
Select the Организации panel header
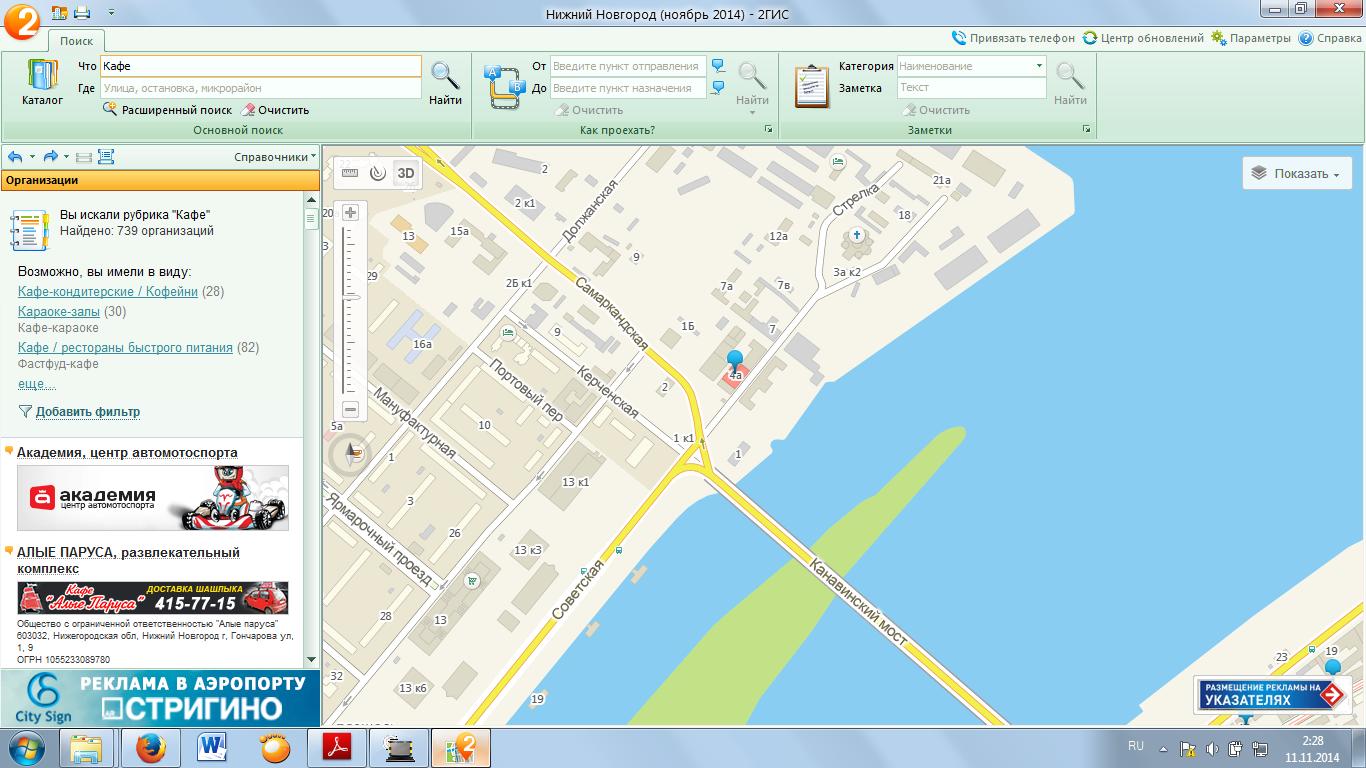pos(160,180)
